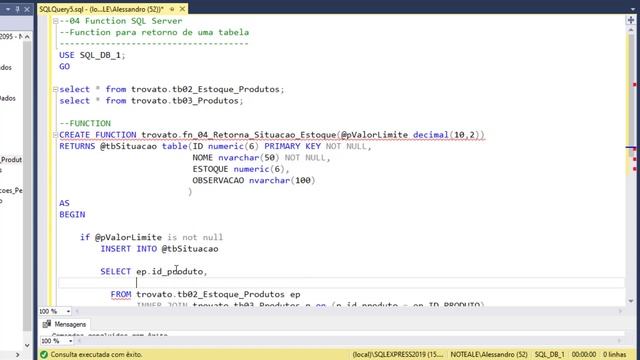Click the messages pane horizontal scrollbar left arrow
The height and width of the screenshot is (360, 640).
[79, 341]
